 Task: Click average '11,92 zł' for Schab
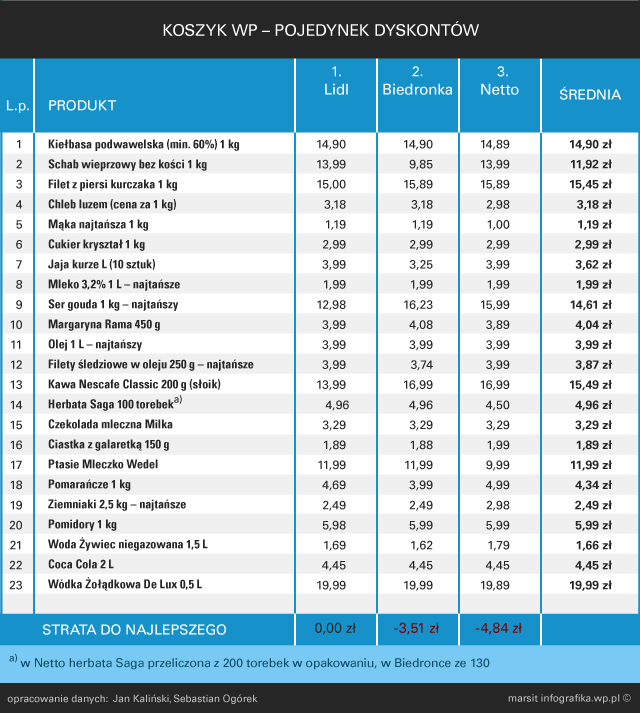click(x=591, y=164)
